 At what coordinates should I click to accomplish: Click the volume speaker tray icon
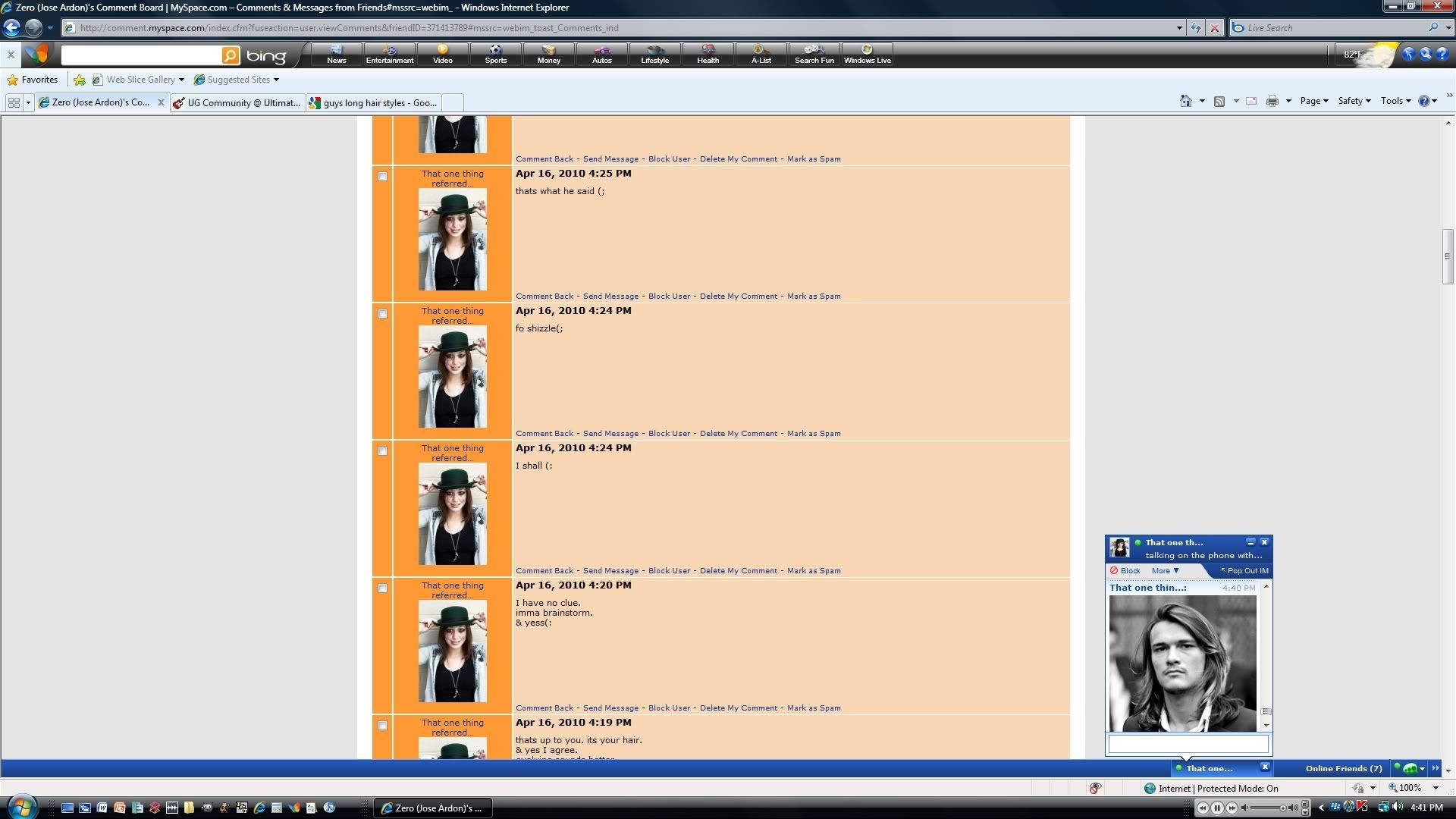pyautogui.click(x=1398, y=808)
